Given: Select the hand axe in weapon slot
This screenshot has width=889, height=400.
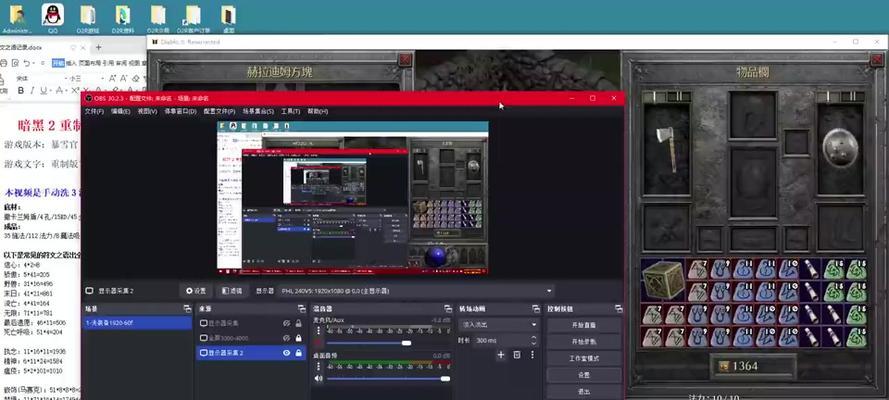Looking at the screenshot, I should pyautogui.click(x=666, y=148).
